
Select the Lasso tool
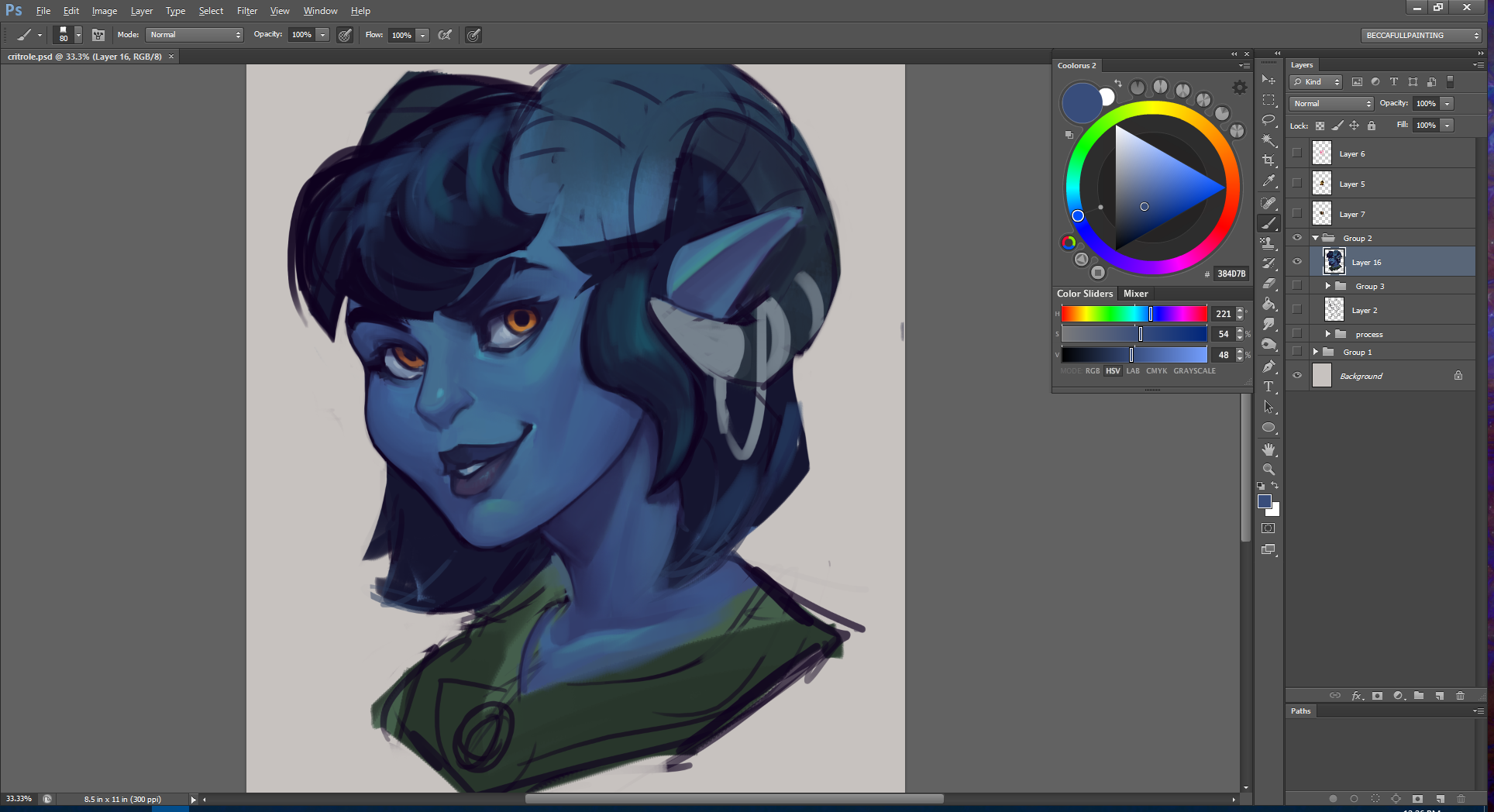(1269, 120)
